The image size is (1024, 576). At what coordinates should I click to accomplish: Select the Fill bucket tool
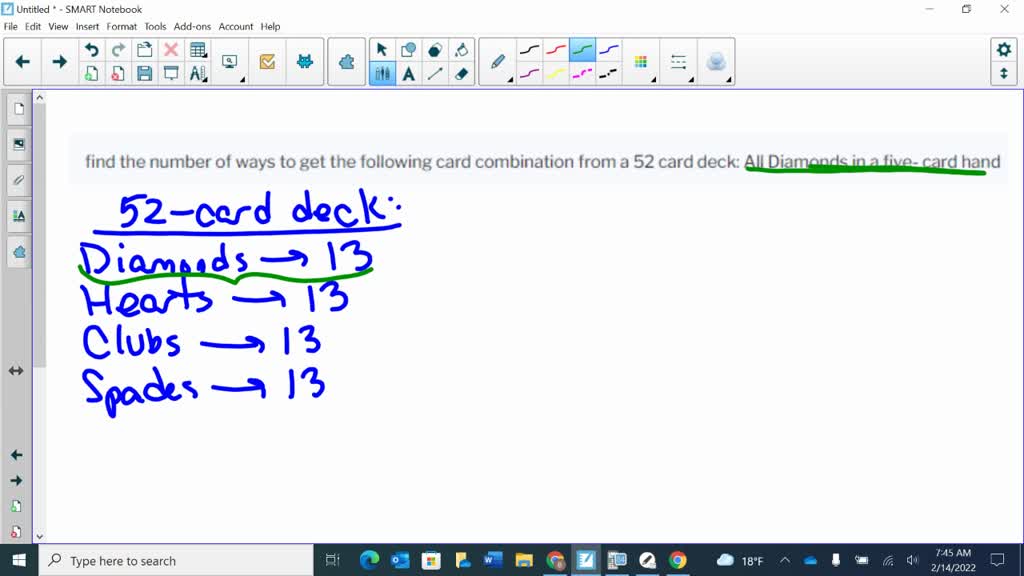pyautogui.click(x=461, y=48)
